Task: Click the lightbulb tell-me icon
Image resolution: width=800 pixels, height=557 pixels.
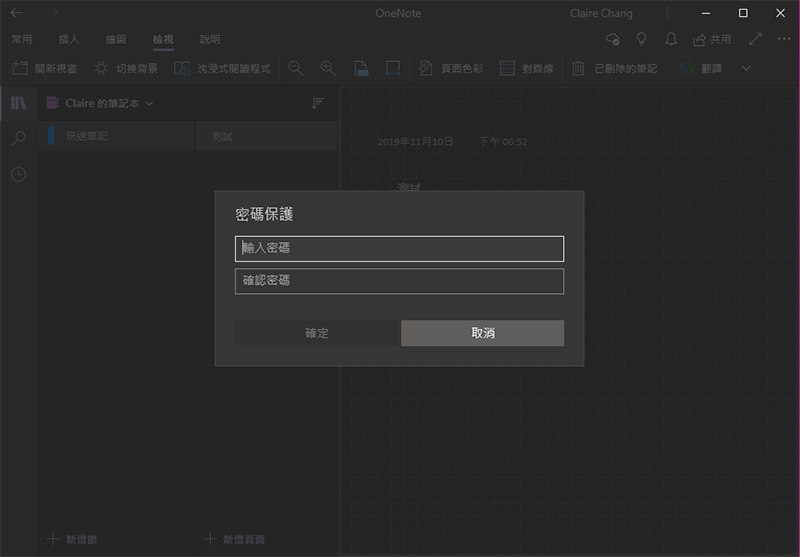Action: pyautogui.click(x=641, y=39)
